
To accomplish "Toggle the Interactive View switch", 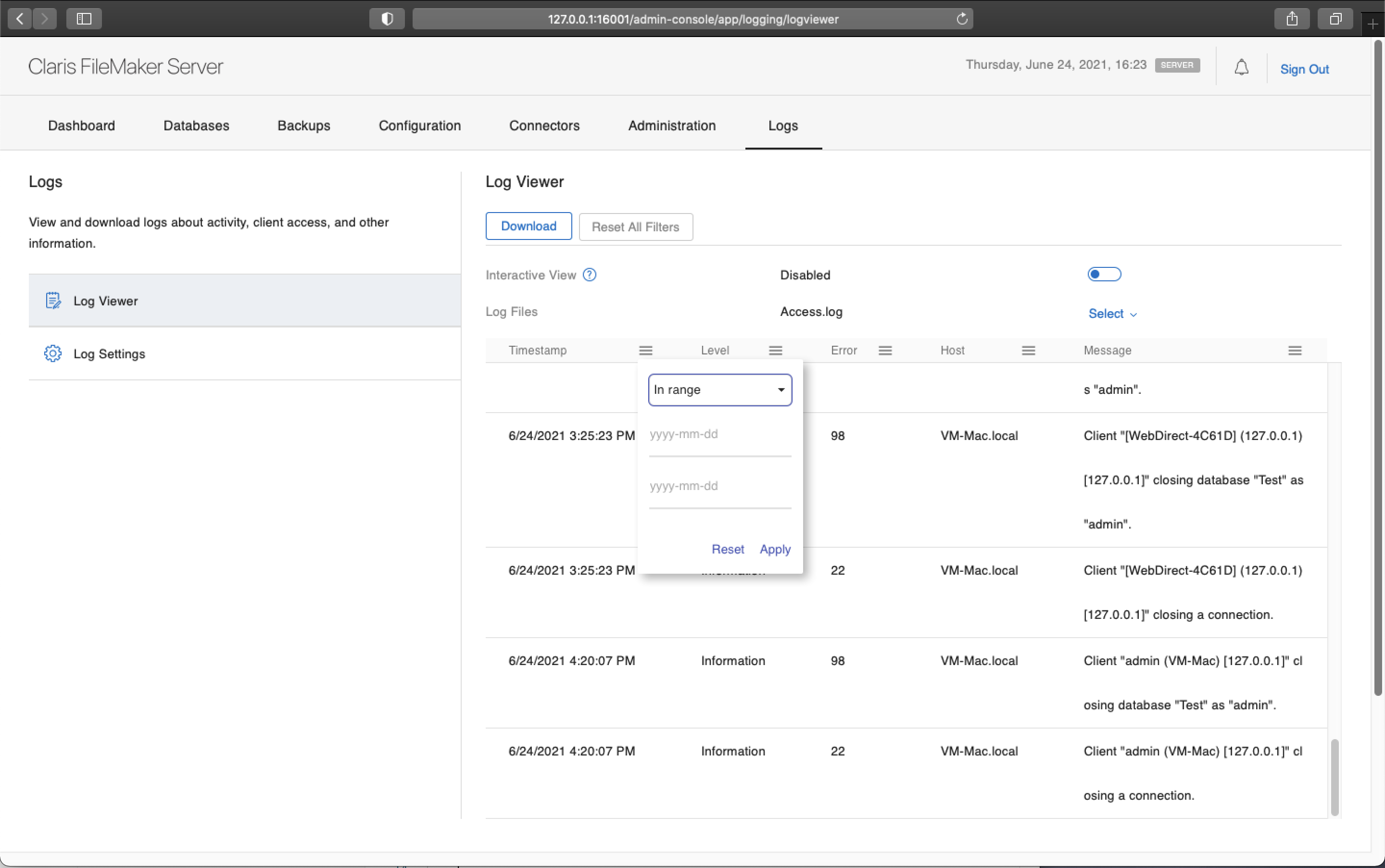I will tap(1103, 274).
